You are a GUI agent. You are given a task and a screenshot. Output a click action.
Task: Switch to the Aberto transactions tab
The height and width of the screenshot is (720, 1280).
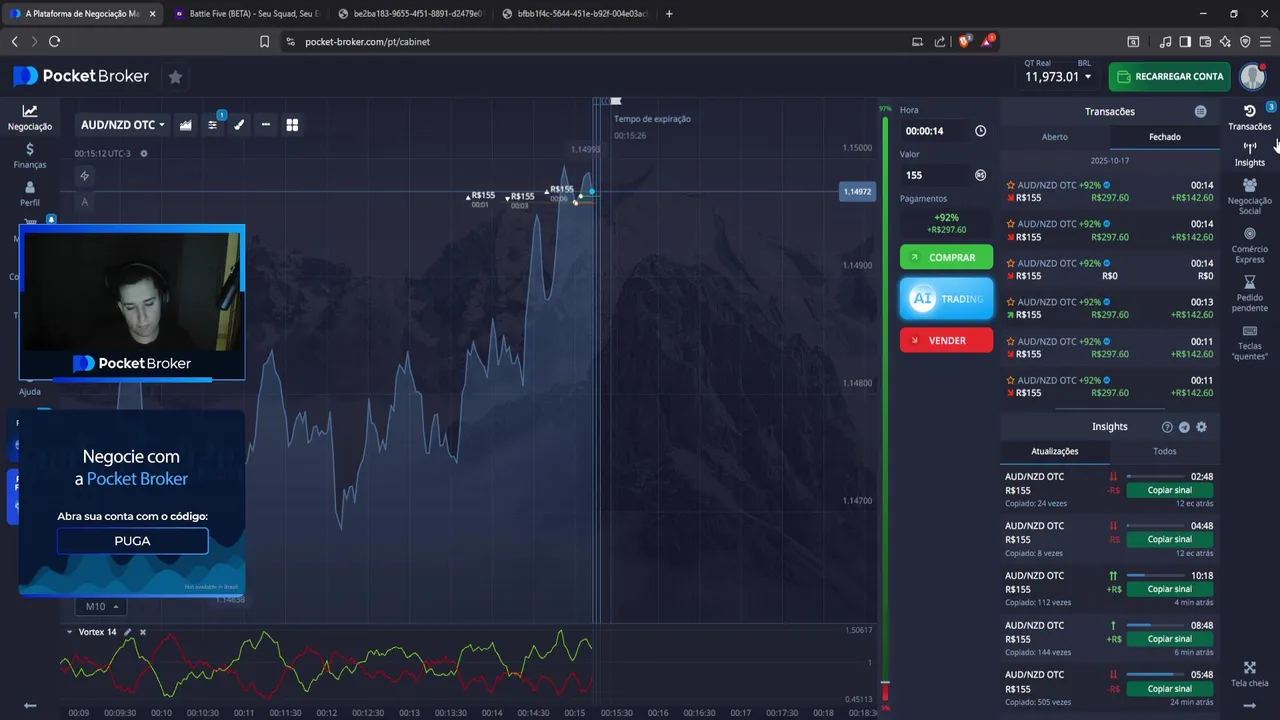(1055, 137)
